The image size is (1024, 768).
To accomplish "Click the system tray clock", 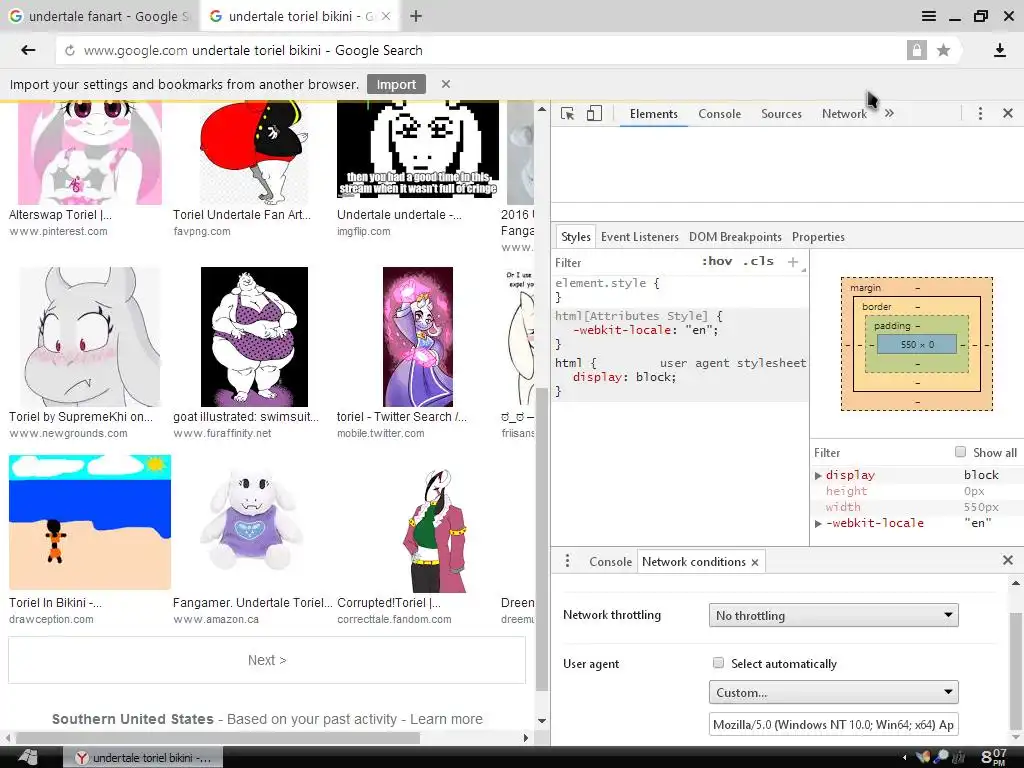I will (x=994, y=757).
